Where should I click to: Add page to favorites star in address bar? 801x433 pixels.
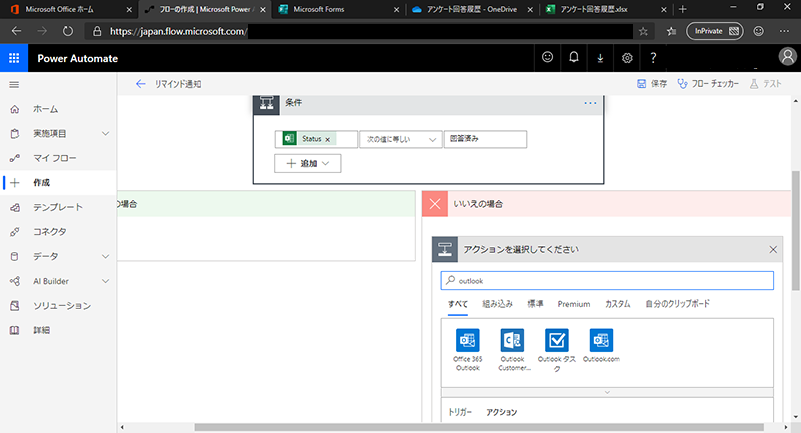(643, 31)
